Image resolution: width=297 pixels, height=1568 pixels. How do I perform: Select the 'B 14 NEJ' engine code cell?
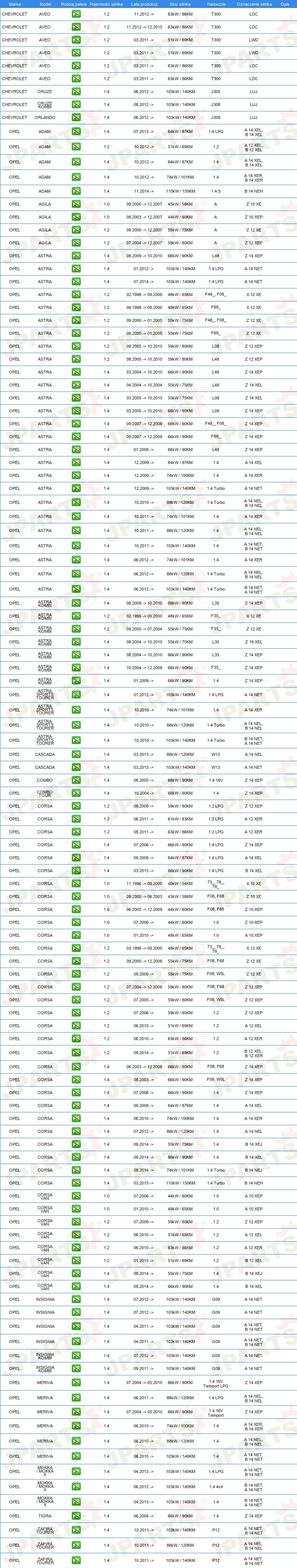point(254,1170)
